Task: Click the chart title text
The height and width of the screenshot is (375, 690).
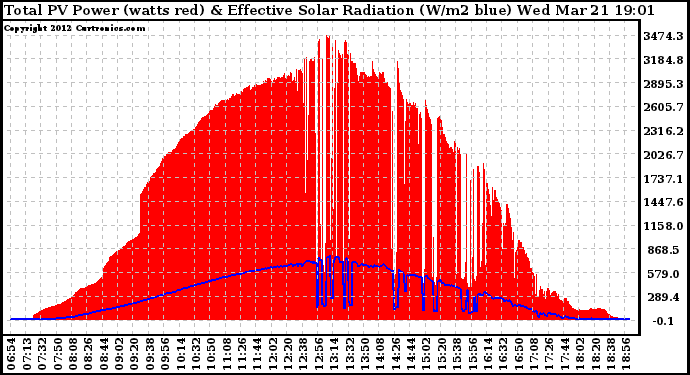Action: coord(329,10)
